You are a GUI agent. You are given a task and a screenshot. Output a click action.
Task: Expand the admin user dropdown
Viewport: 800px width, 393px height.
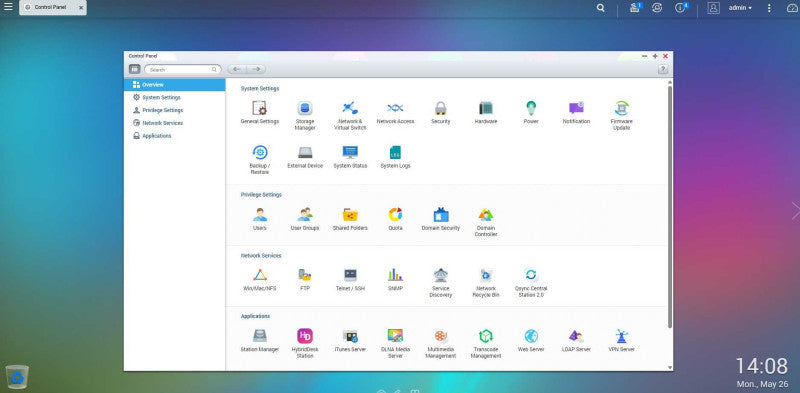(x=740, y=8)
